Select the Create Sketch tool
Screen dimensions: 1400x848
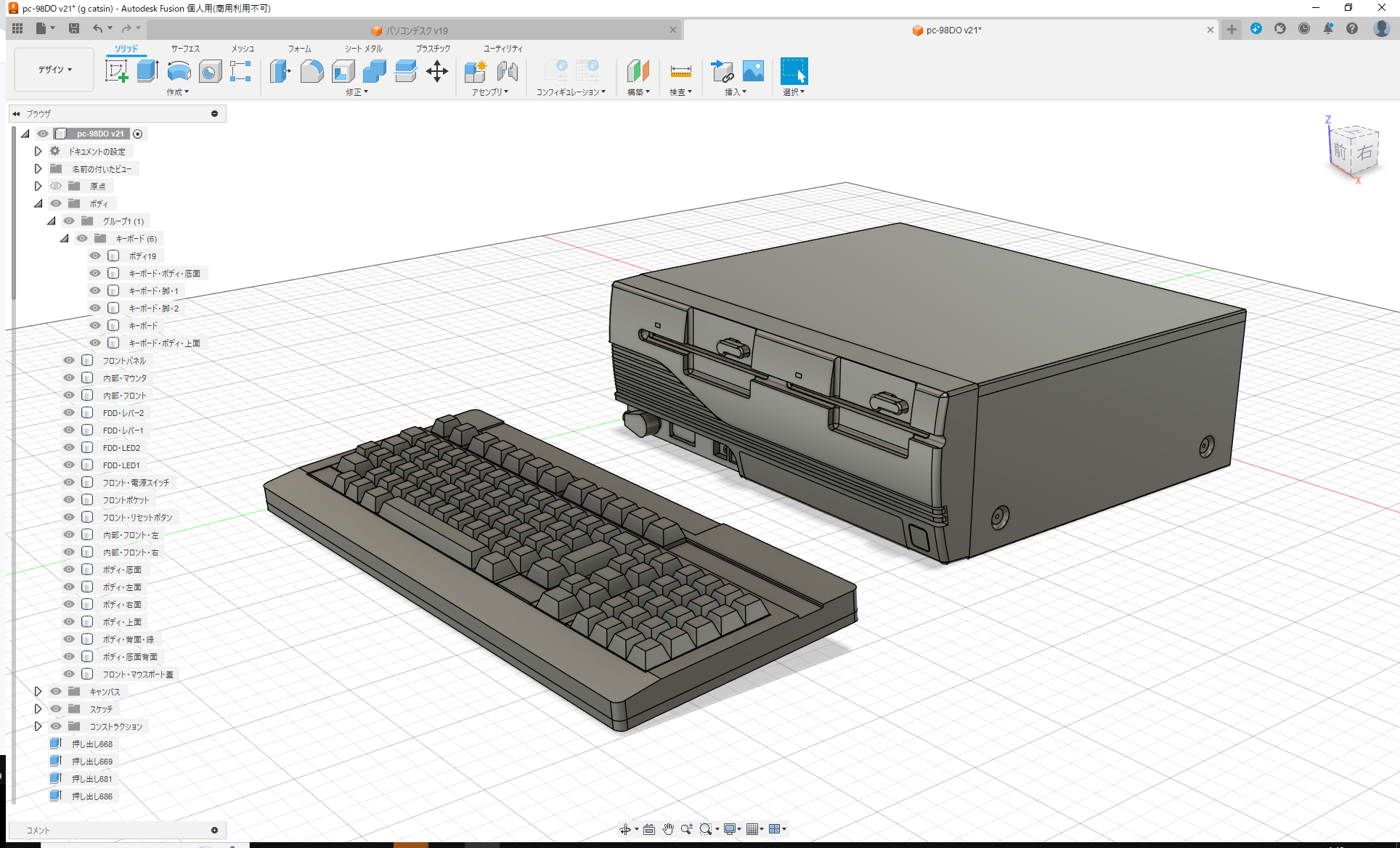click(116, 72)
